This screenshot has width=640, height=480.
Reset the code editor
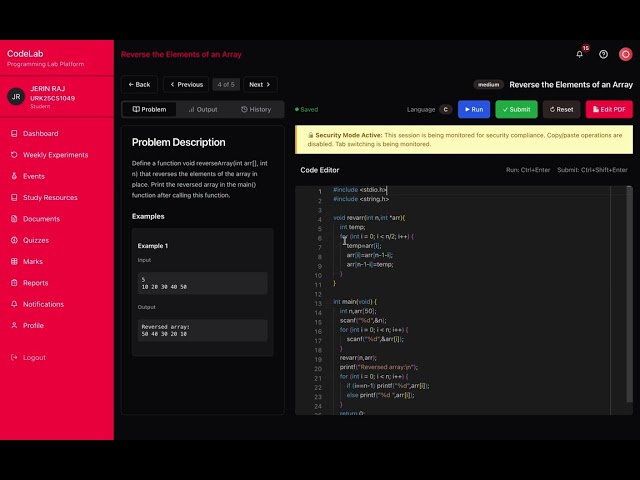pos(561,109)
